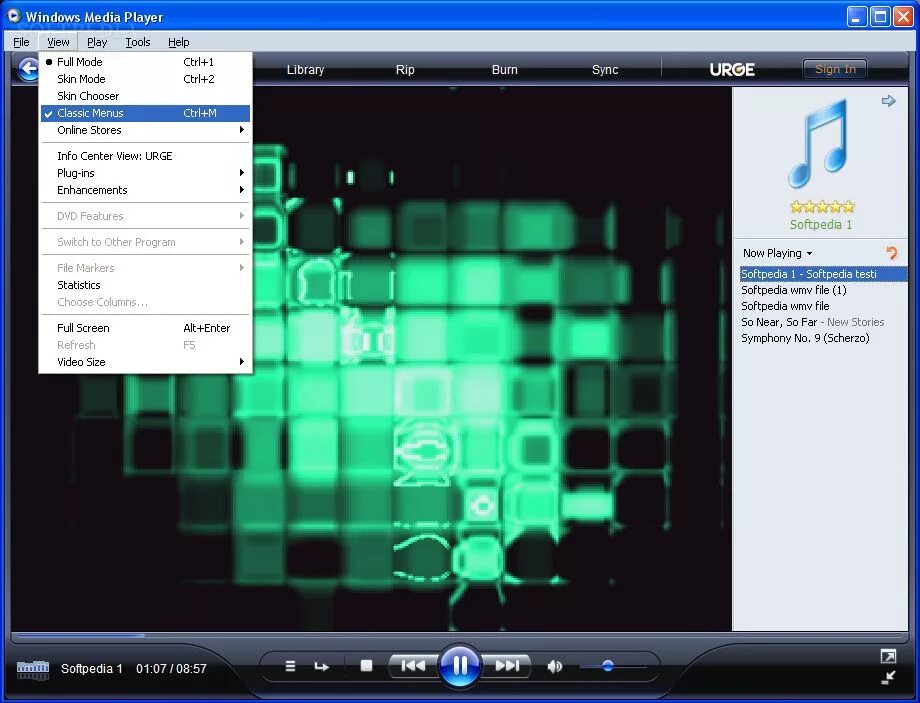Click the Choose Columns menu entry
The width and height of the screenshot is (920, 703).
coord(145,302)
